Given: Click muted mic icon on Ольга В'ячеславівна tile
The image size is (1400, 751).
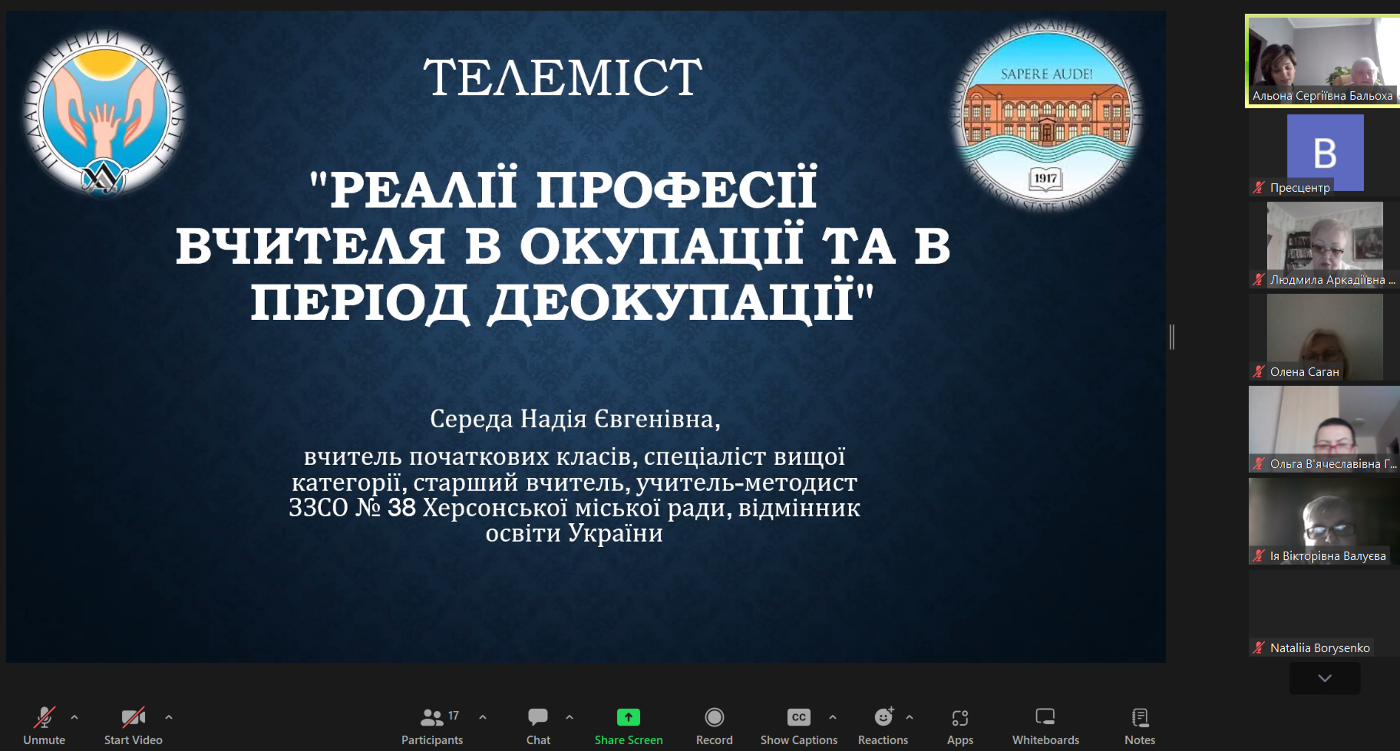Looking at the screenshot, I should tap(1259, 464).
